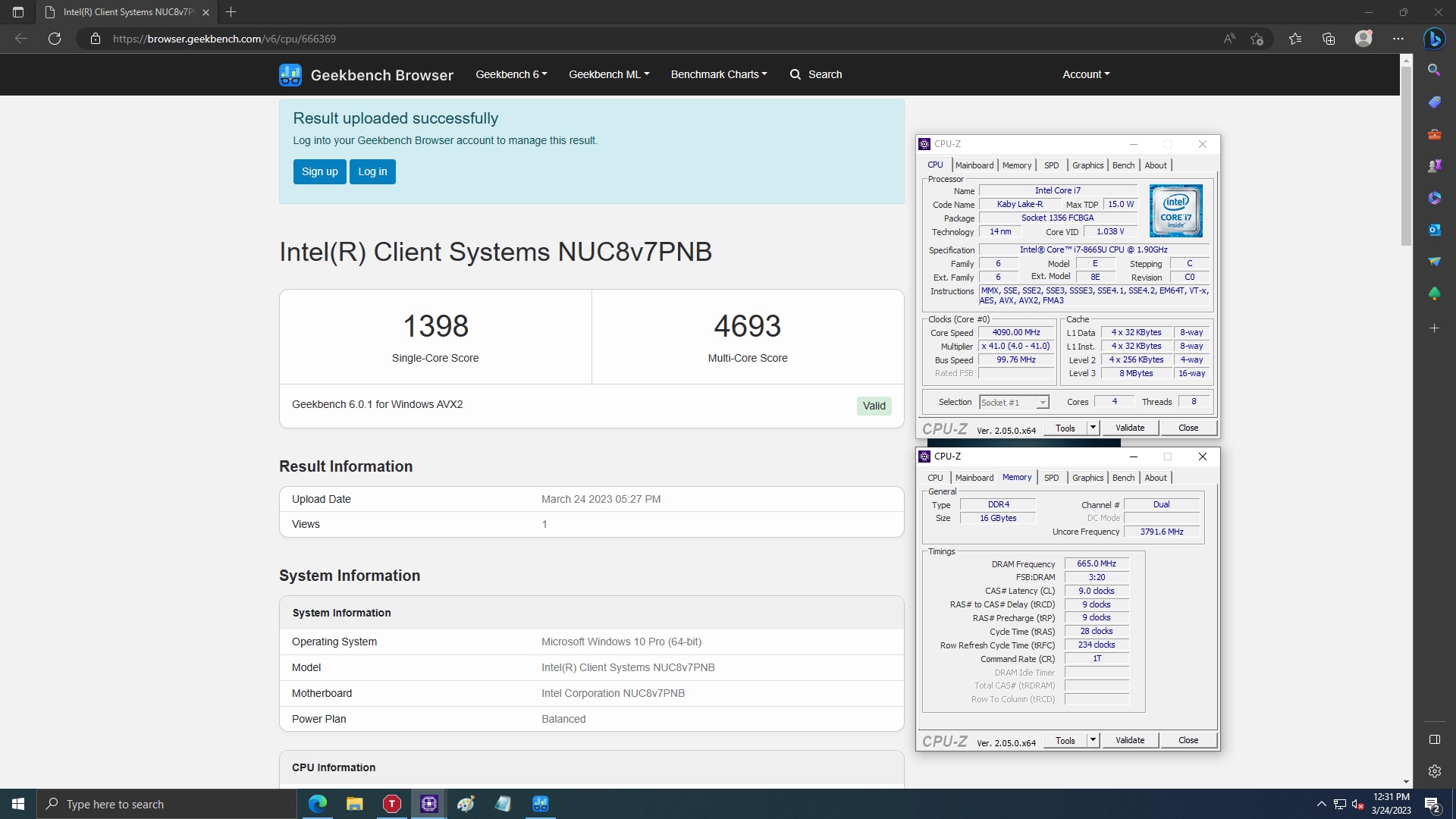Go back in the browser
Screen dimensions: 1456x819
pyautogui.click(x=21, y=39)
